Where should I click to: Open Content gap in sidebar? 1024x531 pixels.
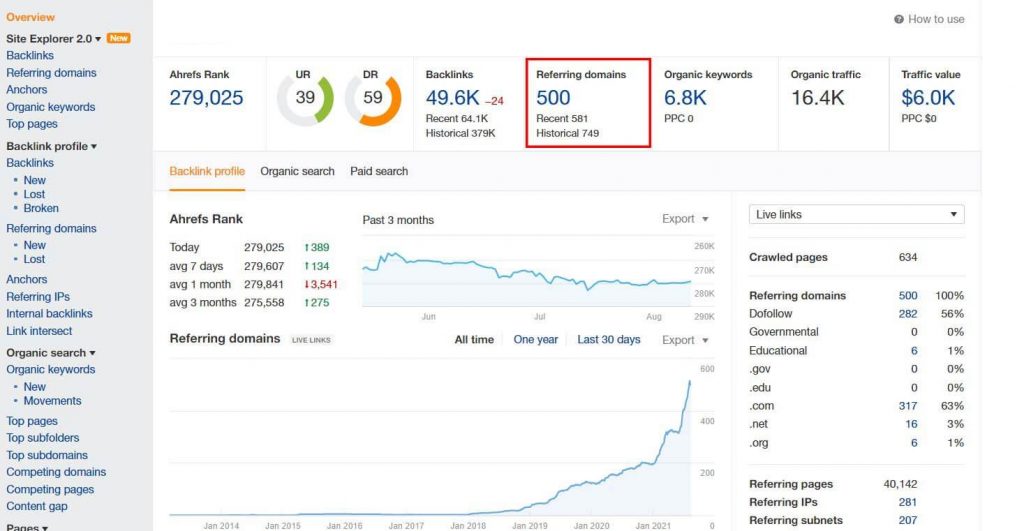(37, 506)
